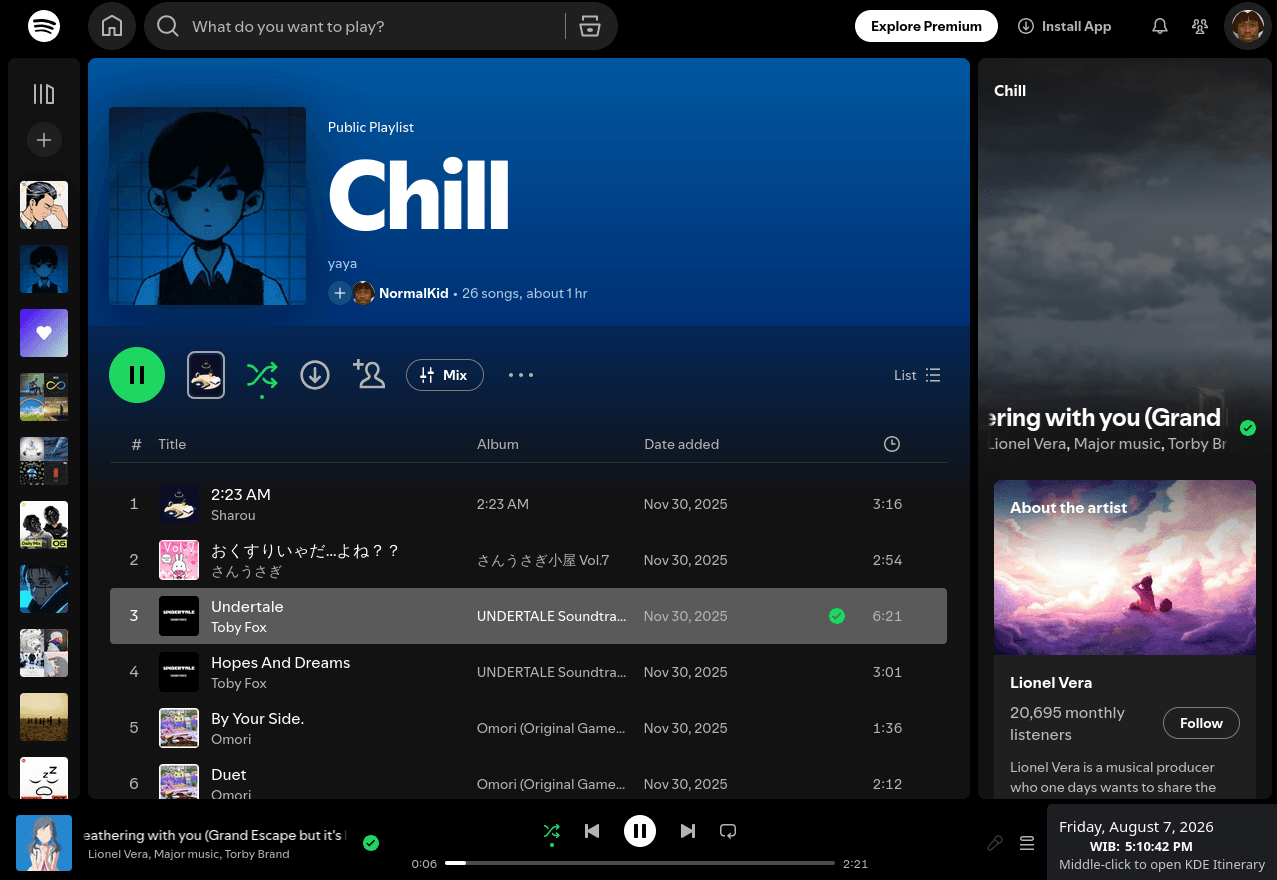
Task: Click the Mix button
Action: (445, 375)
